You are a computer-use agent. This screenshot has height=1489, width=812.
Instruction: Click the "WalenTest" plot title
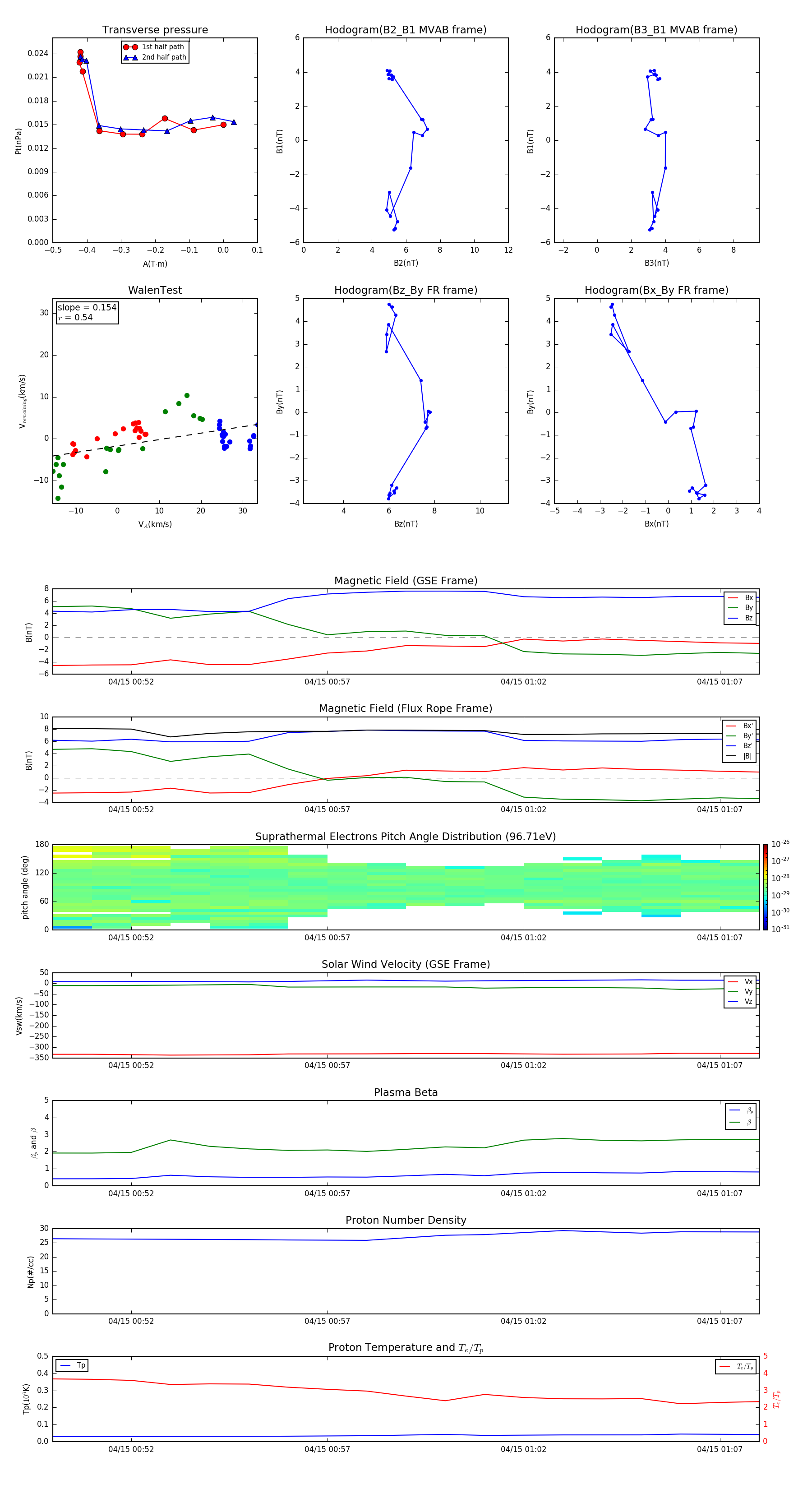click(x=155, y=290)
